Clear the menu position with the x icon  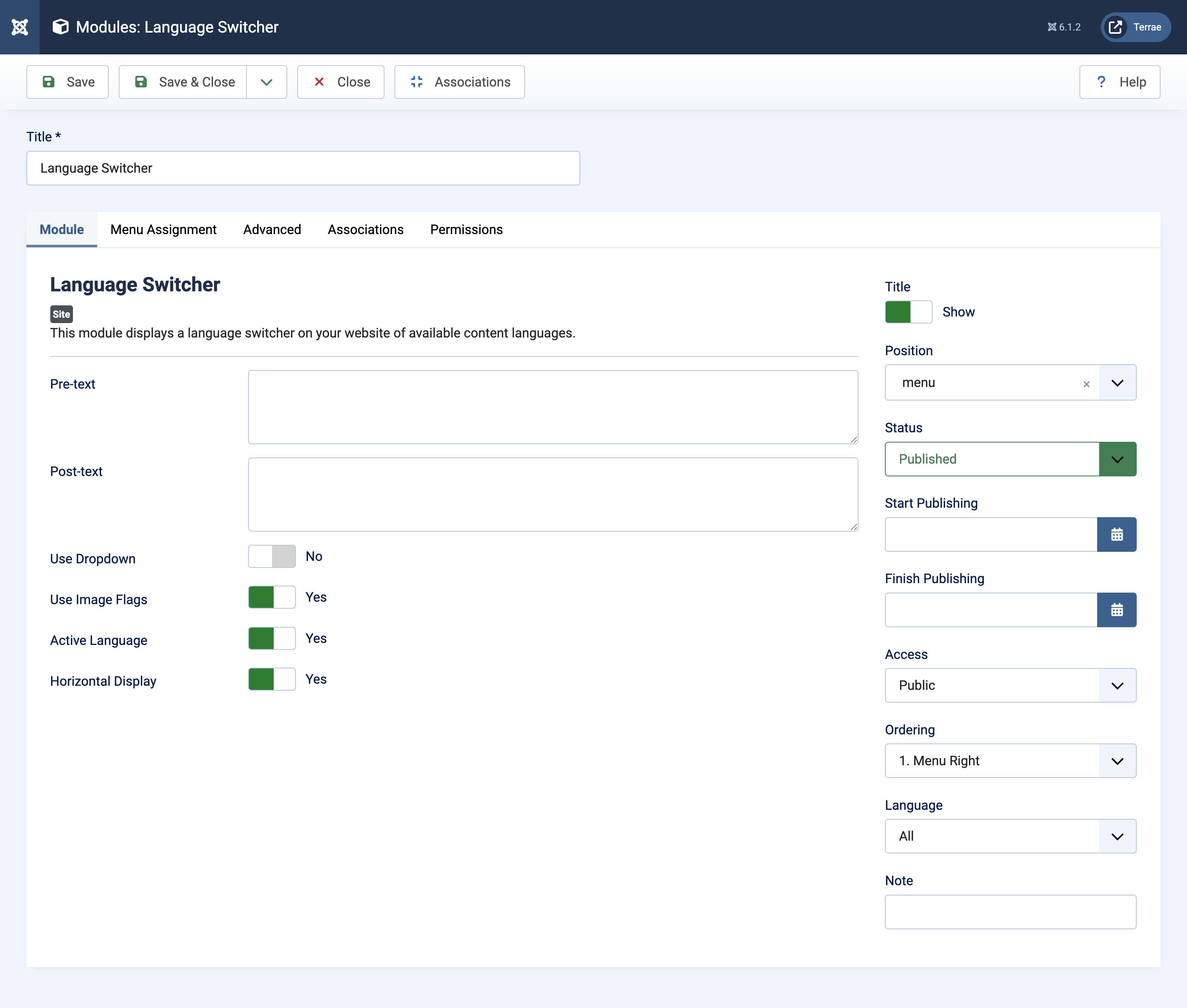point(1086,384)
